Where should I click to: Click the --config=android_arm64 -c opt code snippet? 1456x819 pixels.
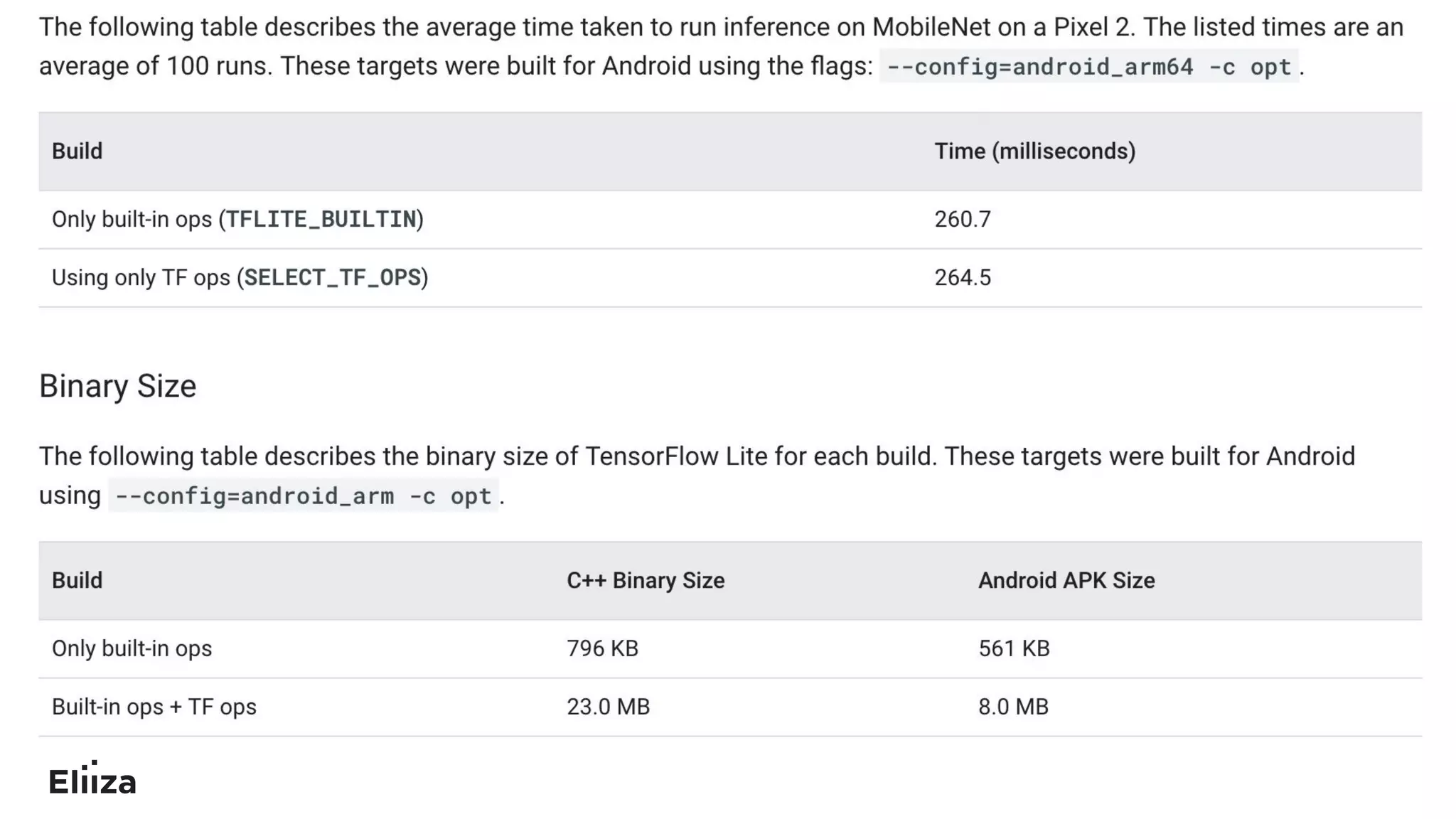1088,66
